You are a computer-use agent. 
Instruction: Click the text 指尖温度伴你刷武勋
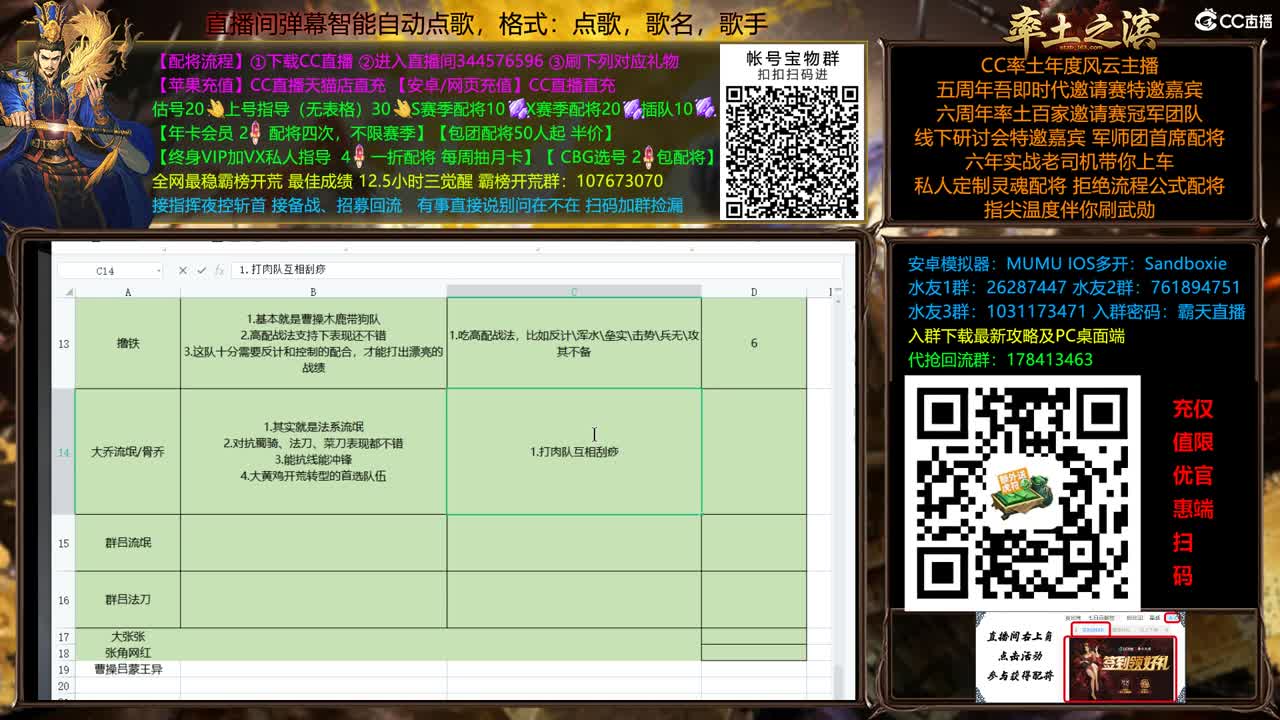[x=1069, y=209]
